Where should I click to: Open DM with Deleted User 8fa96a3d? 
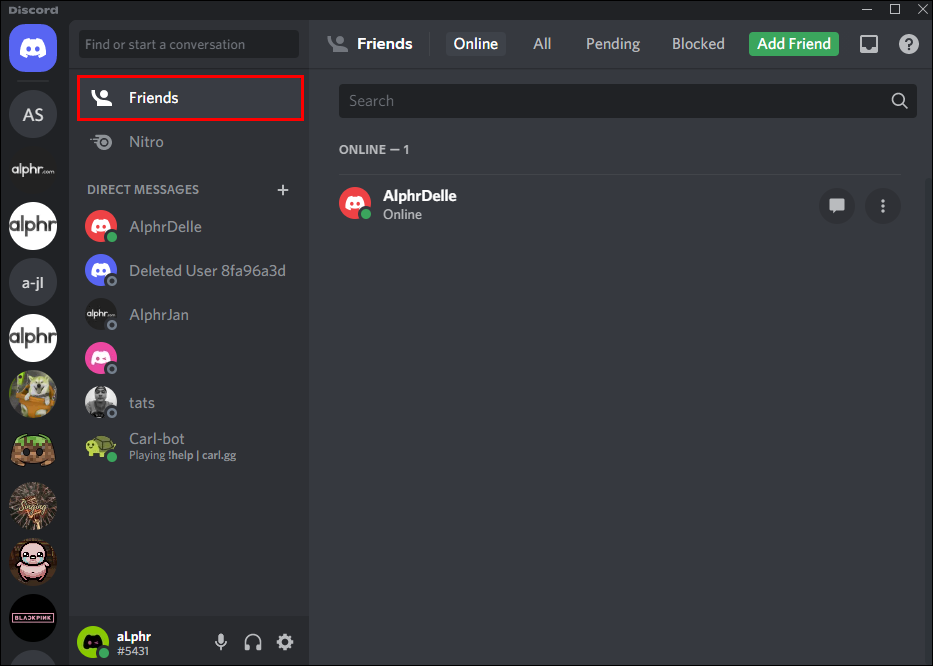190,271
